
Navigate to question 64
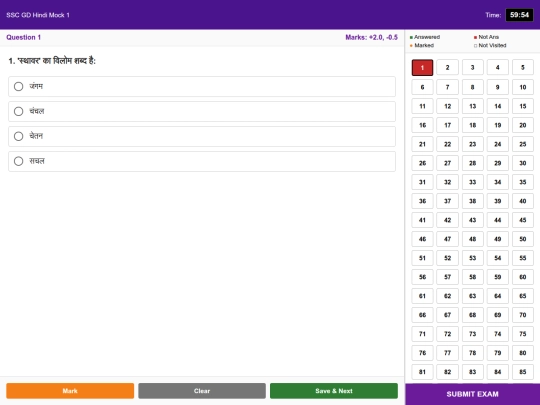pyautogui.click(x=498, y=295)
